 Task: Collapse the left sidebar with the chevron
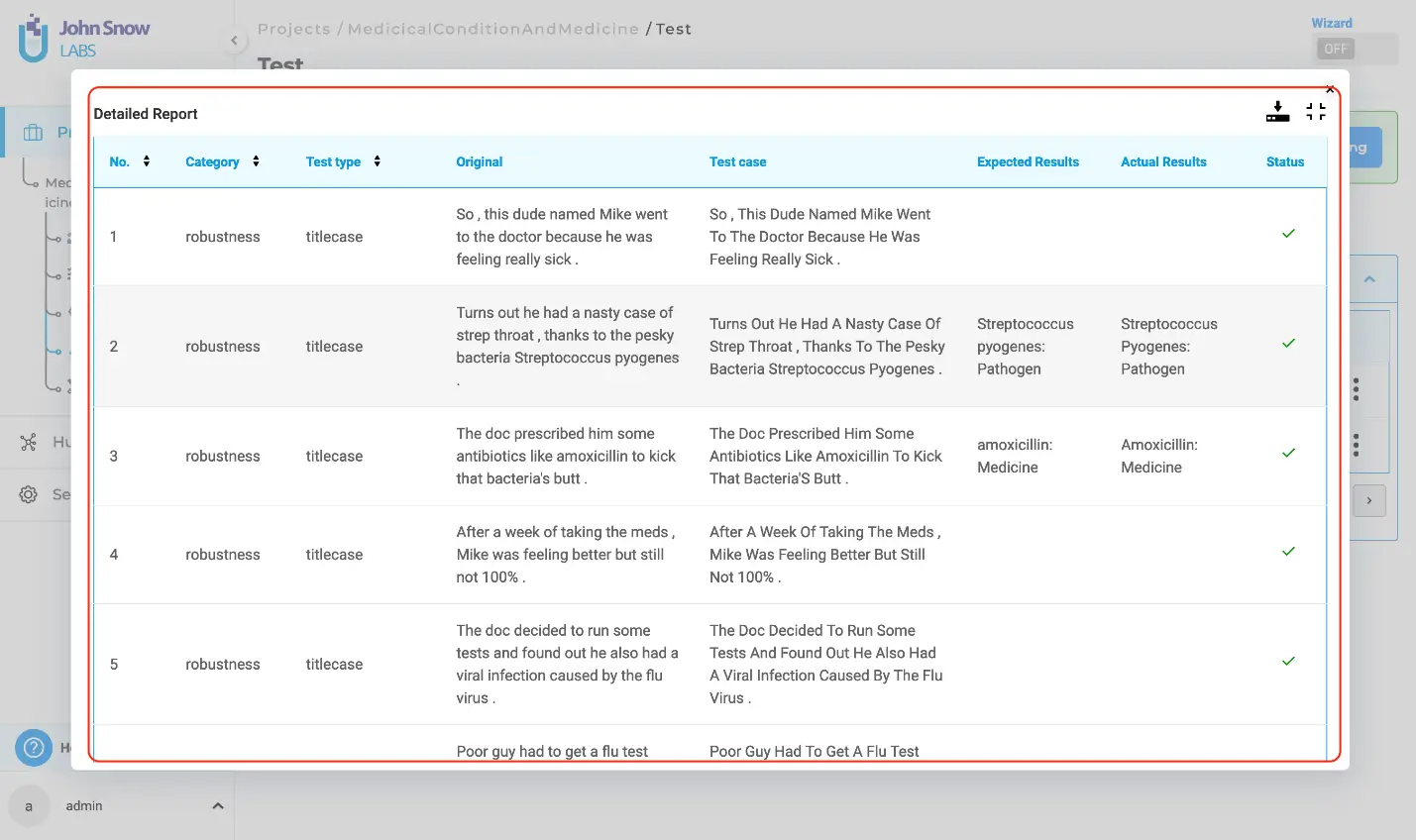pyautogui.click(x=234, y=41)
